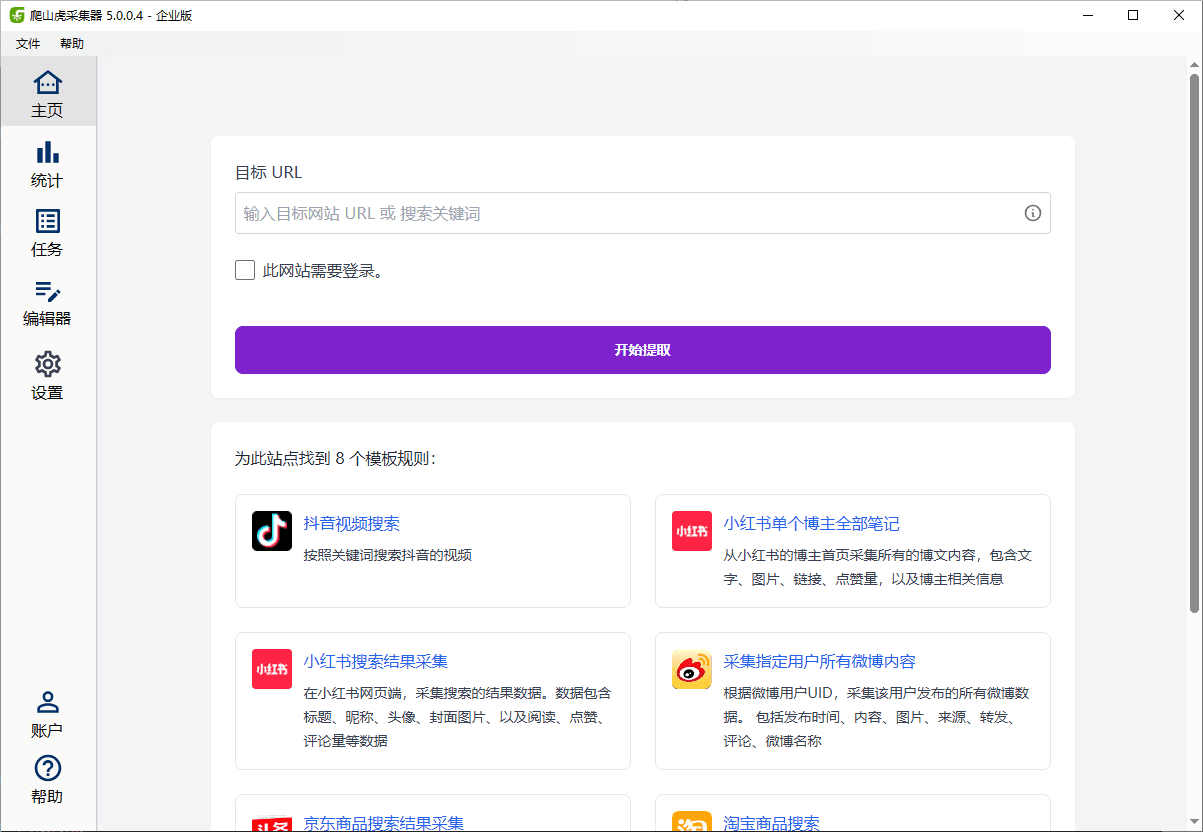Open the 采集指定用户所有微博内容 template link
This screenshot has width=1203, height=832.
click(820, 662)
